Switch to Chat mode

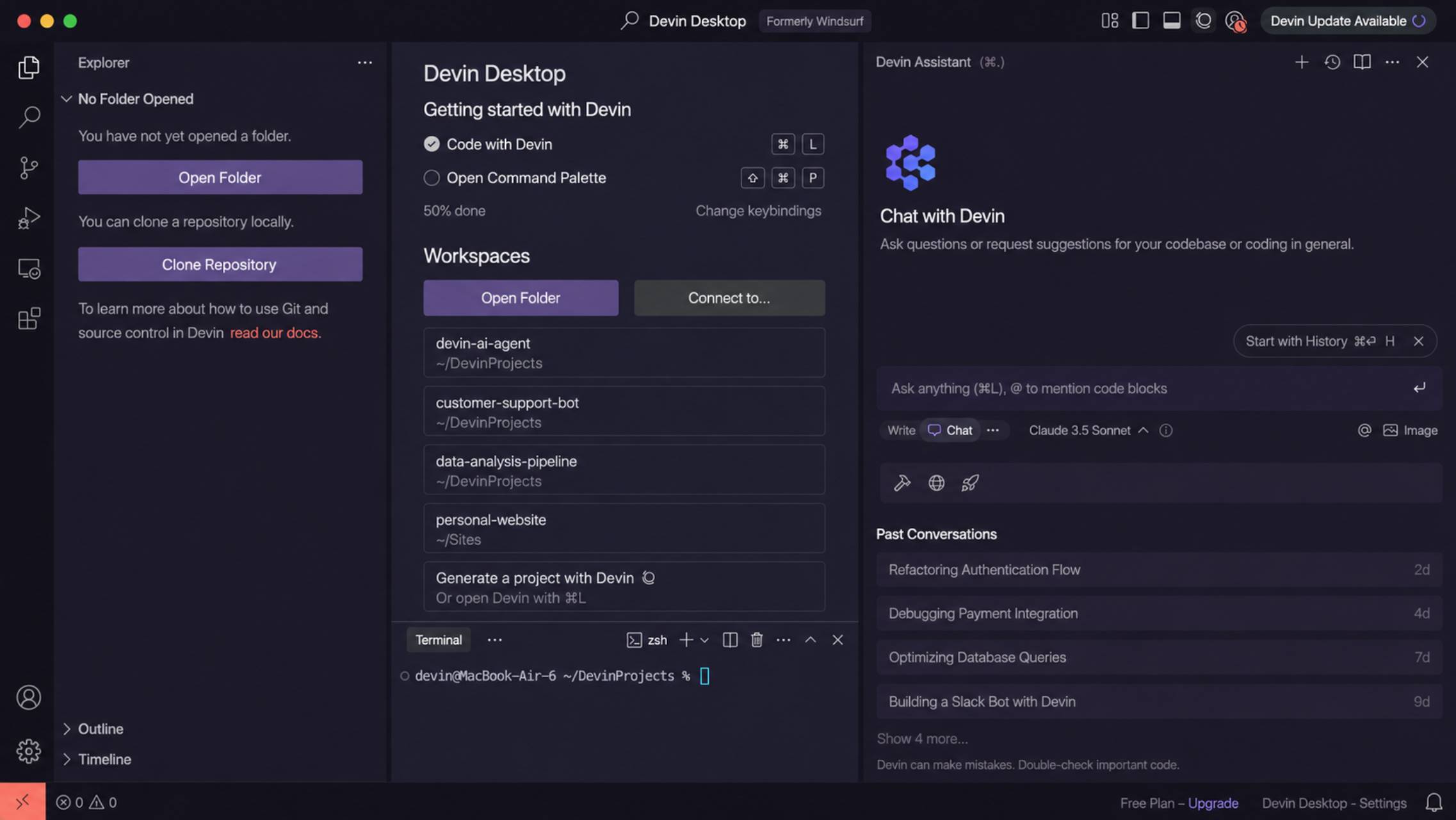pyautogui.click(x=950, y=430)
